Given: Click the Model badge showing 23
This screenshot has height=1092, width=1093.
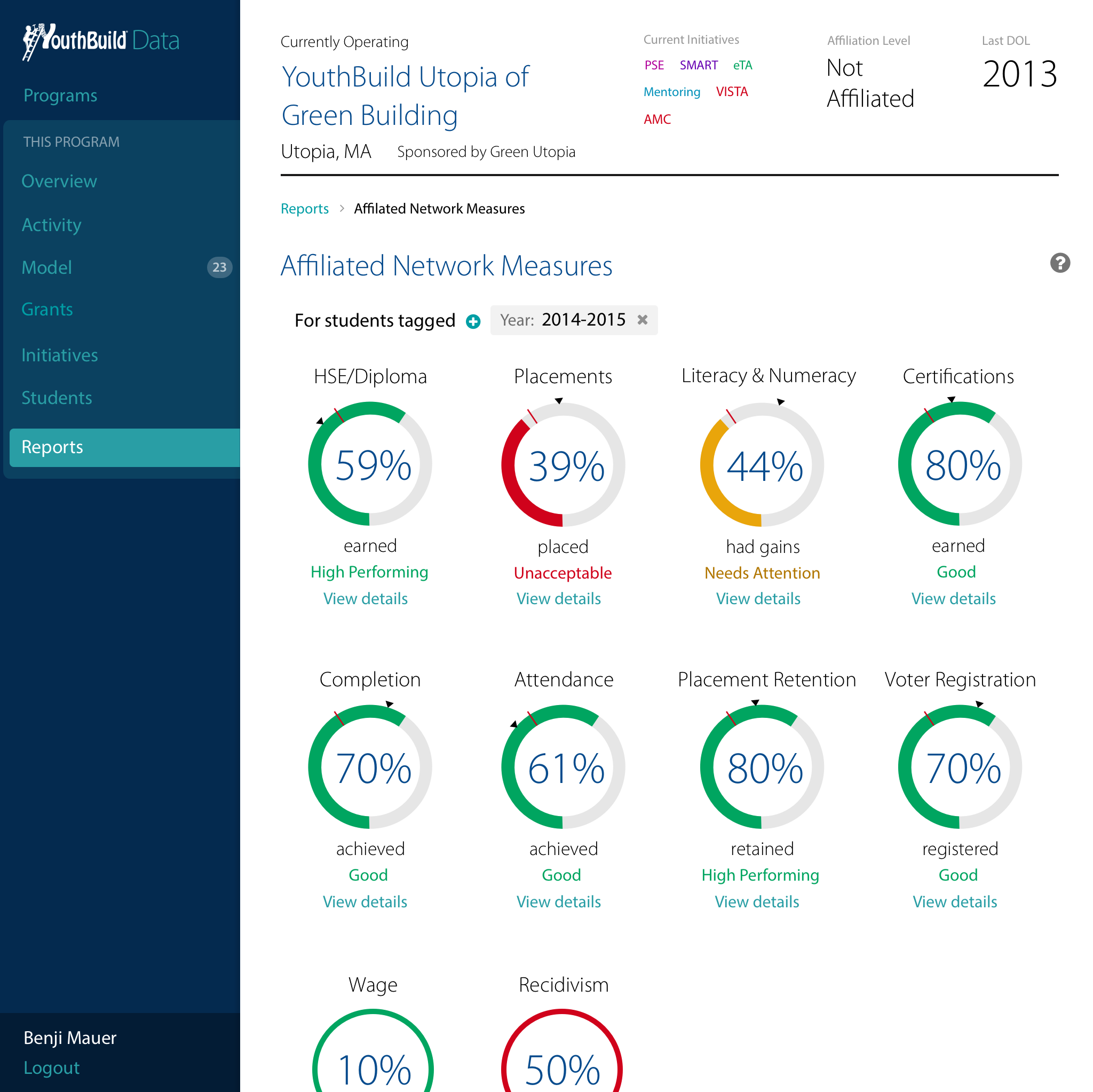Looking at the screenshot, I should pyautogui.click(x=219, y=267).
